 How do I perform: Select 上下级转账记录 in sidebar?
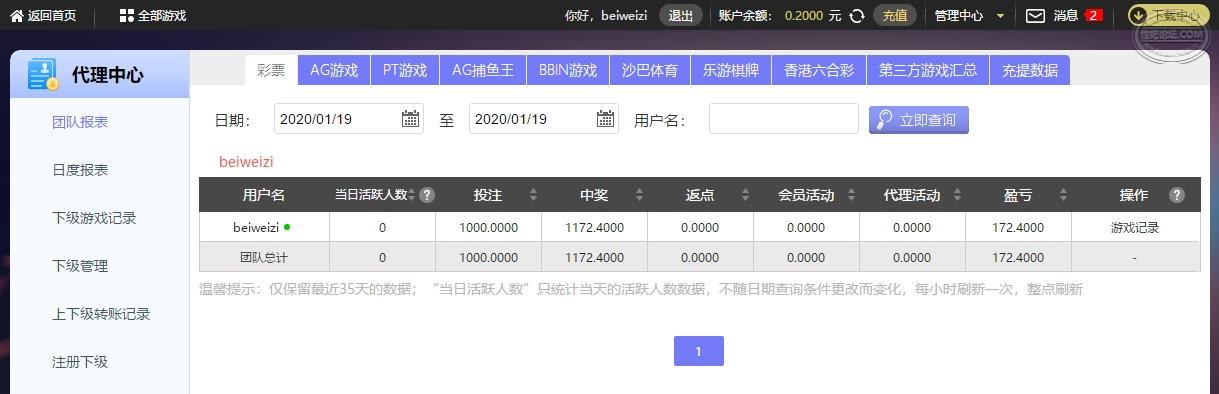(101, 314)
